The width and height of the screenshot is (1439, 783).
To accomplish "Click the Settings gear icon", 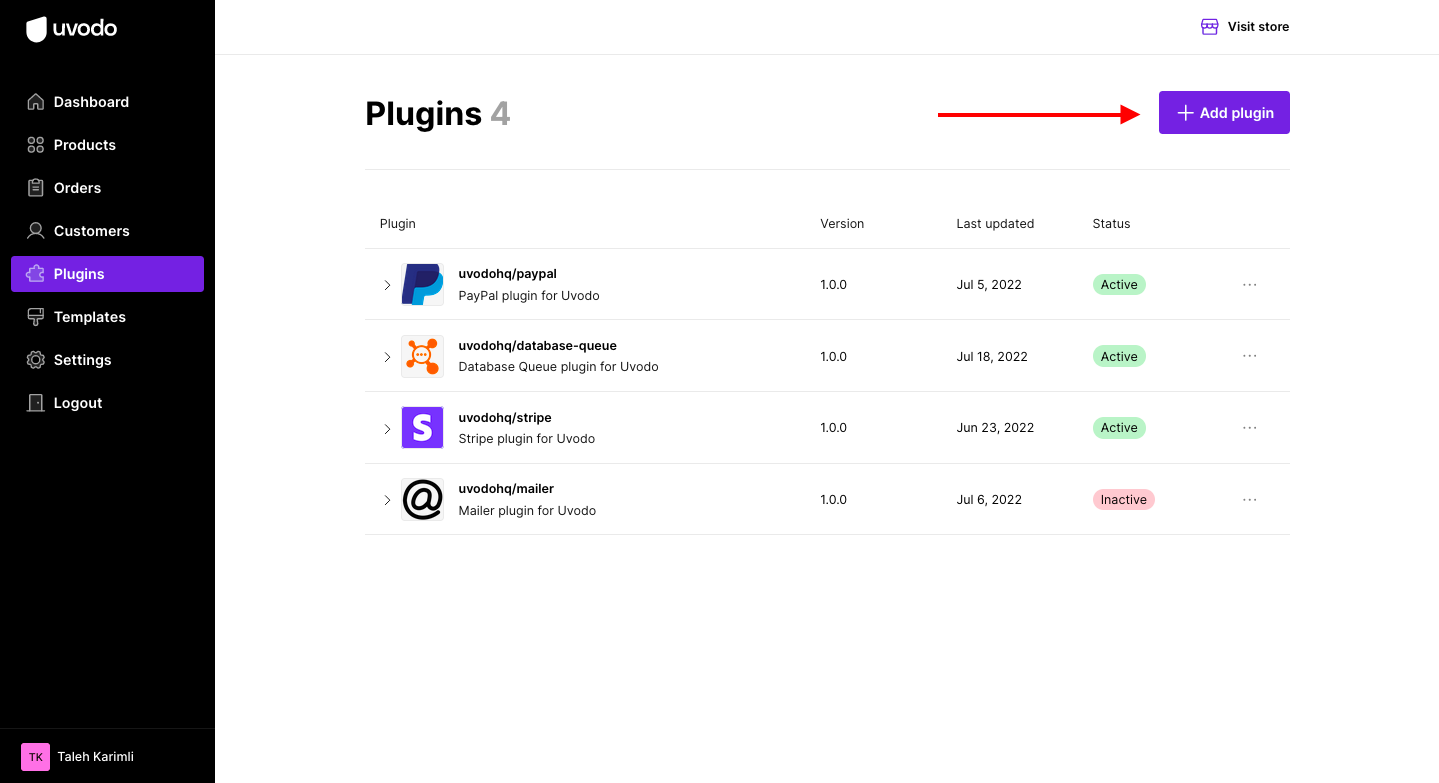I will click(x=36, y=360).
